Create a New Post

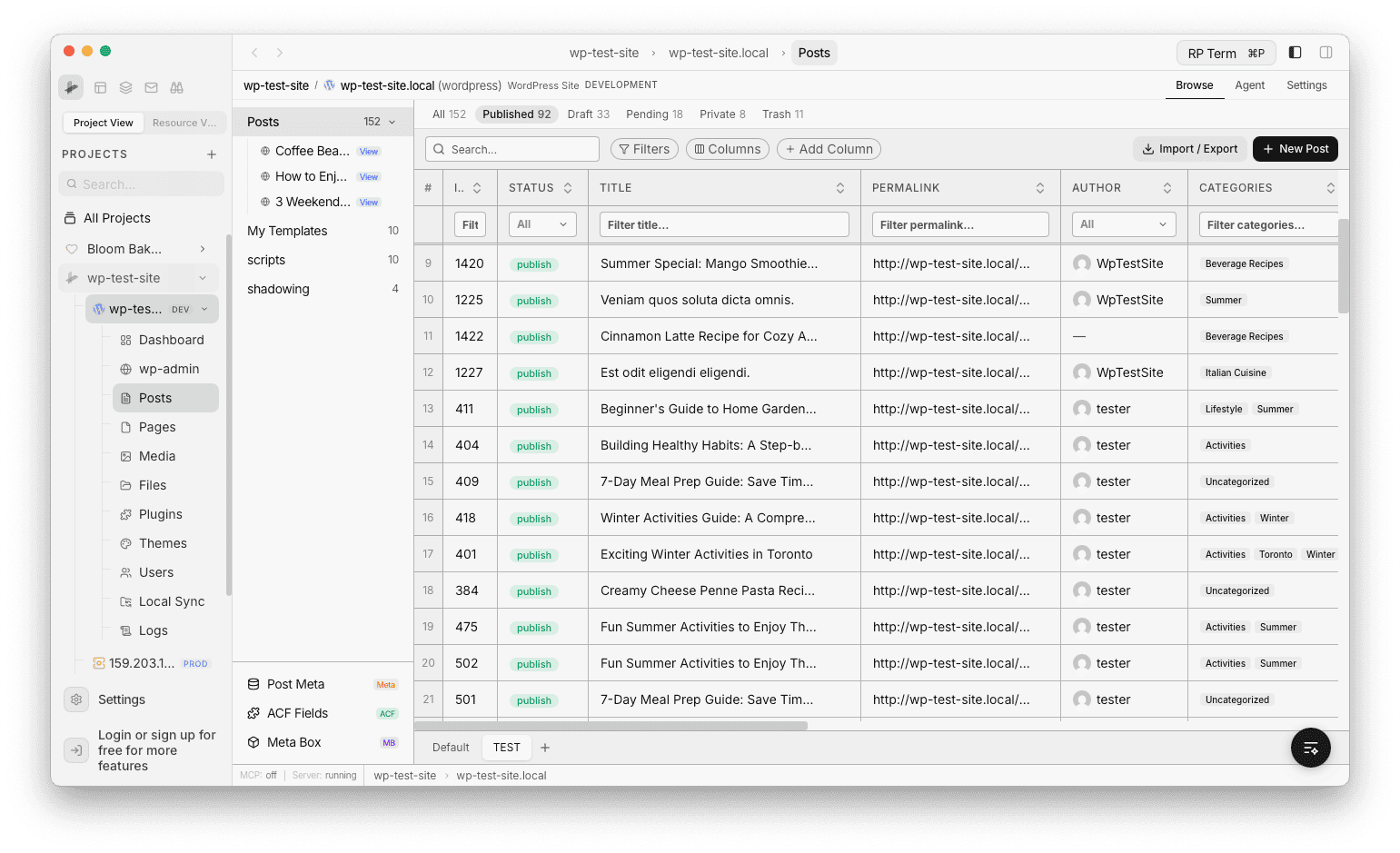point(1295,148)
